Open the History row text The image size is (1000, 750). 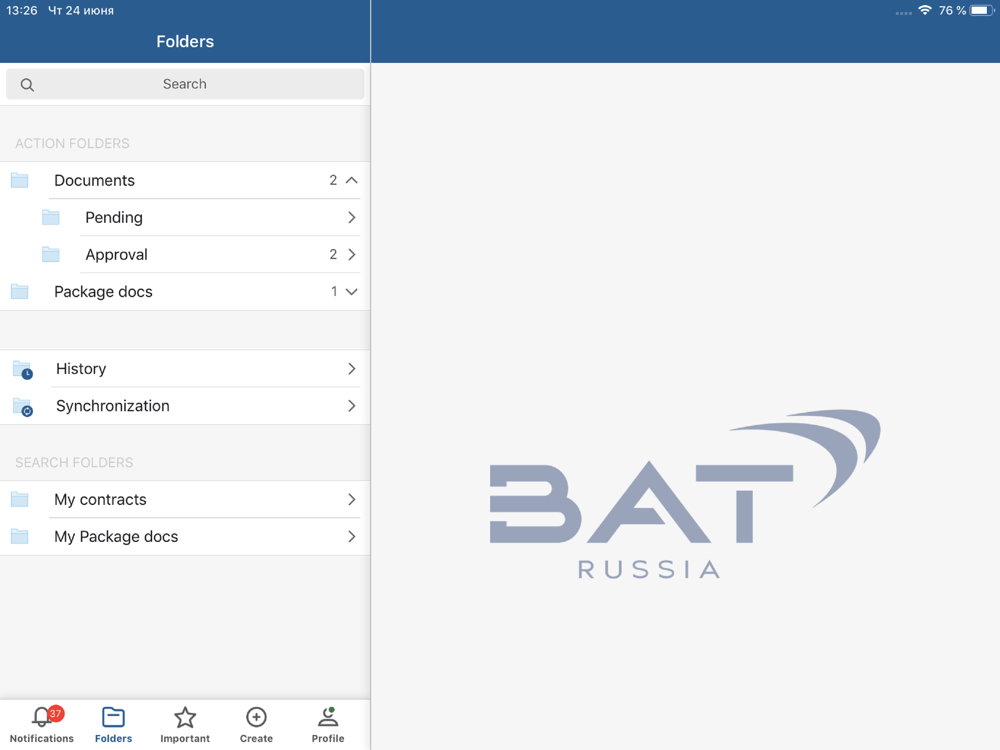point(81,369)
